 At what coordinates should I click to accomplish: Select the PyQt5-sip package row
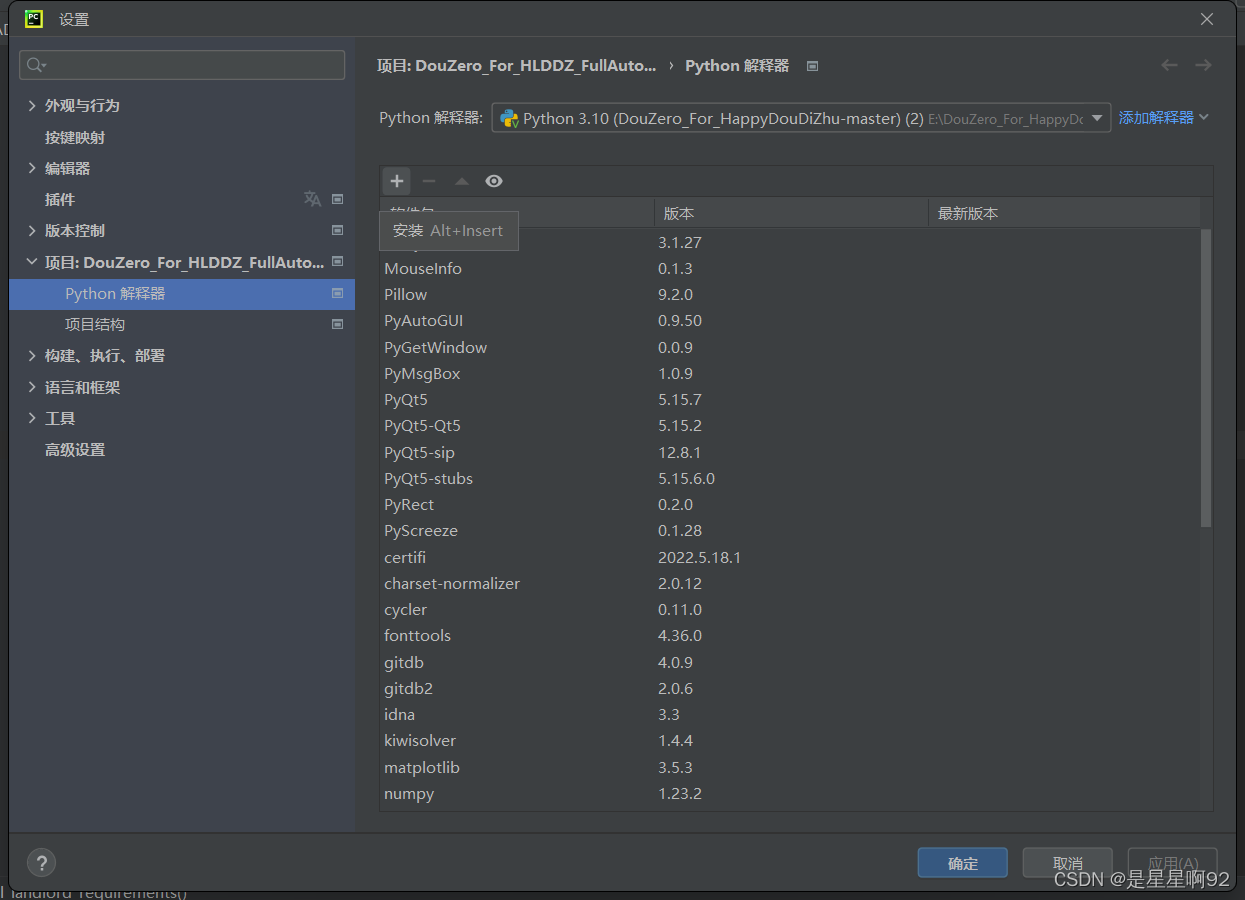790,452
